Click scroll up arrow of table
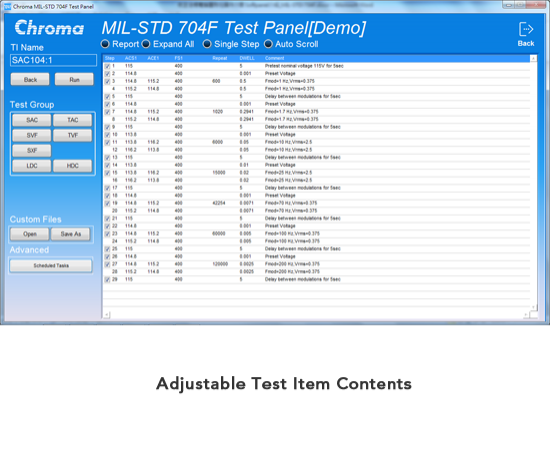 [533, 58]
